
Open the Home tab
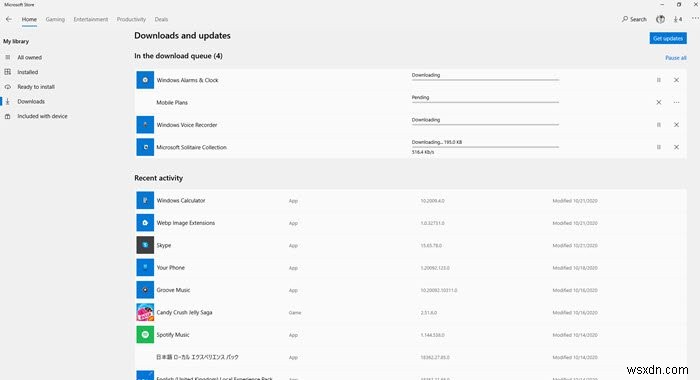29,19
